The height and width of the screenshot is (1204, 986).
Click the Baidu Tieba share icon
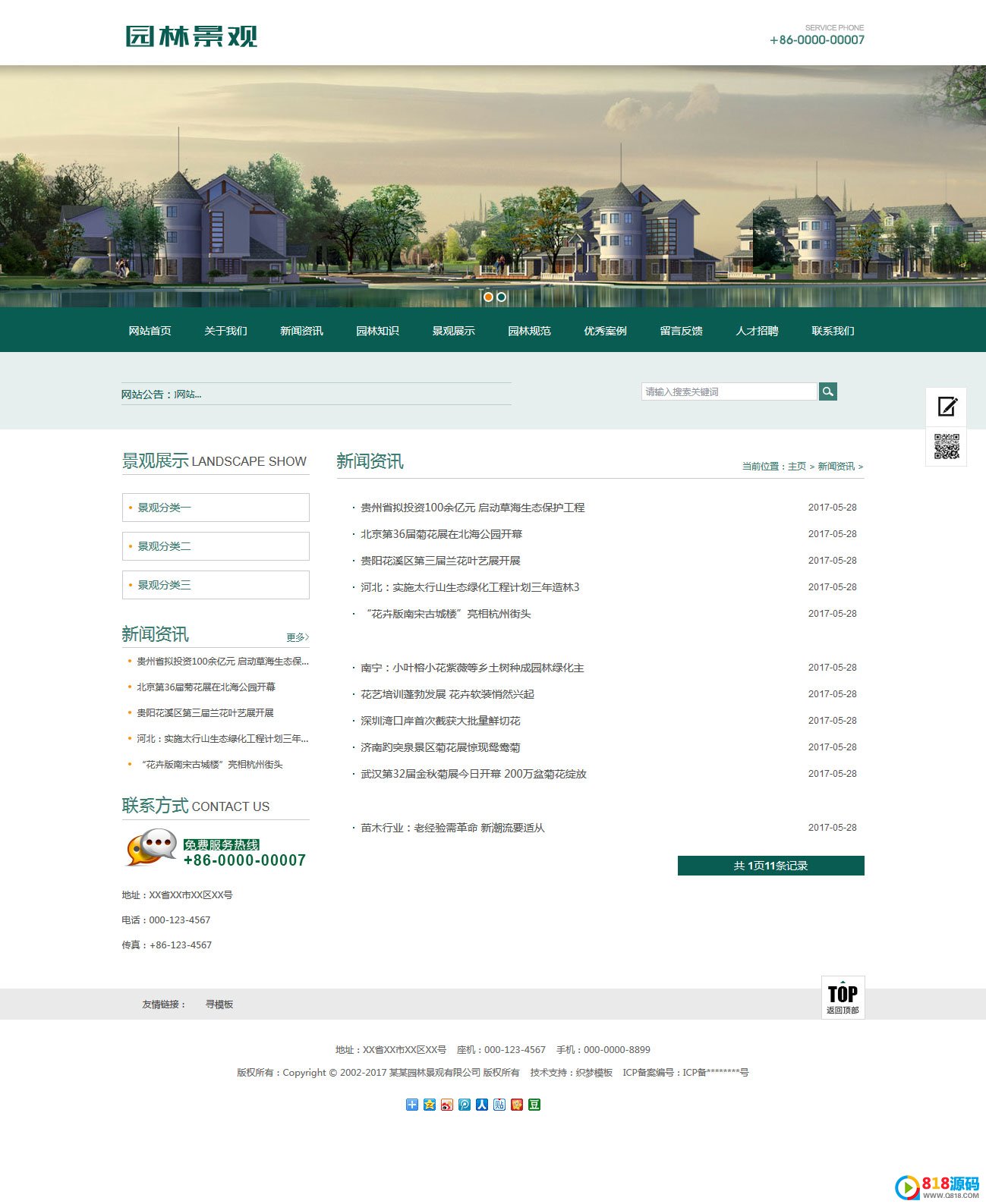(x=499, y=1105)
